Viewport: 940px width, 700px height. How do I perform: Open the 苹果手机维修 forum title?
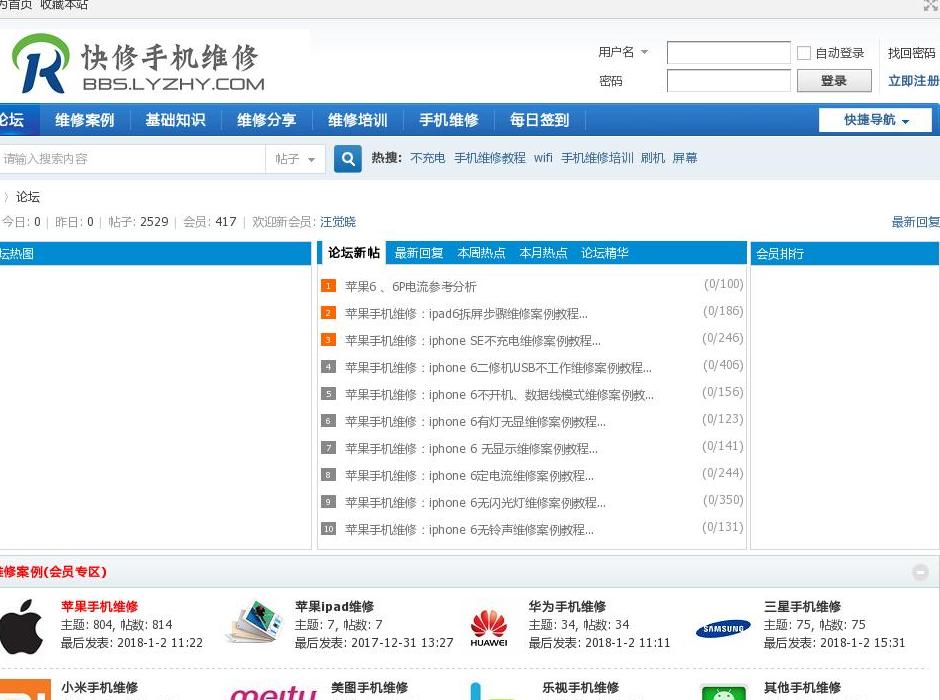tap(100, 607)
